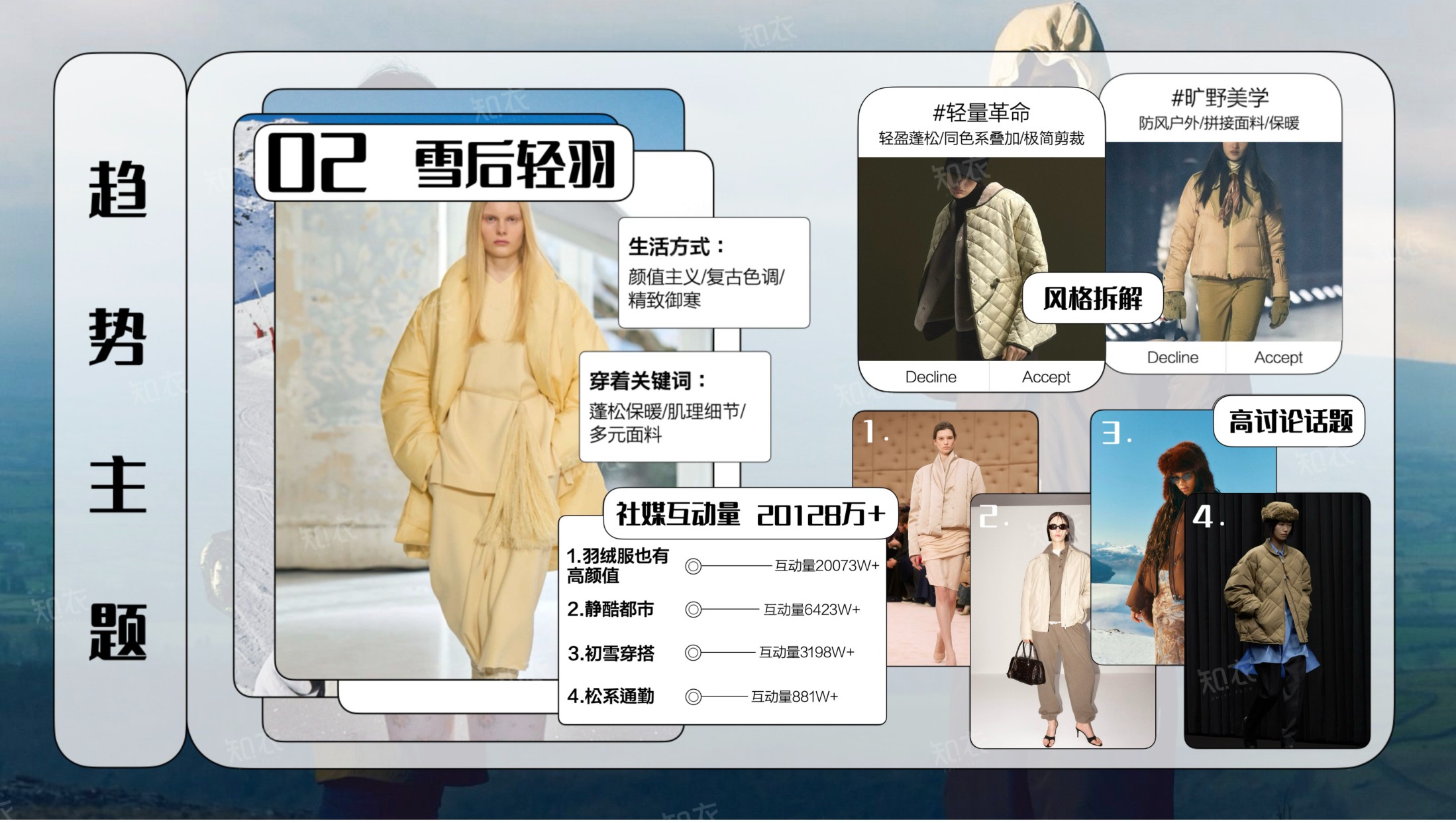The image size is (1456, 823).
Task: Click the 4.松系通勤 topic
Action: 610,696
